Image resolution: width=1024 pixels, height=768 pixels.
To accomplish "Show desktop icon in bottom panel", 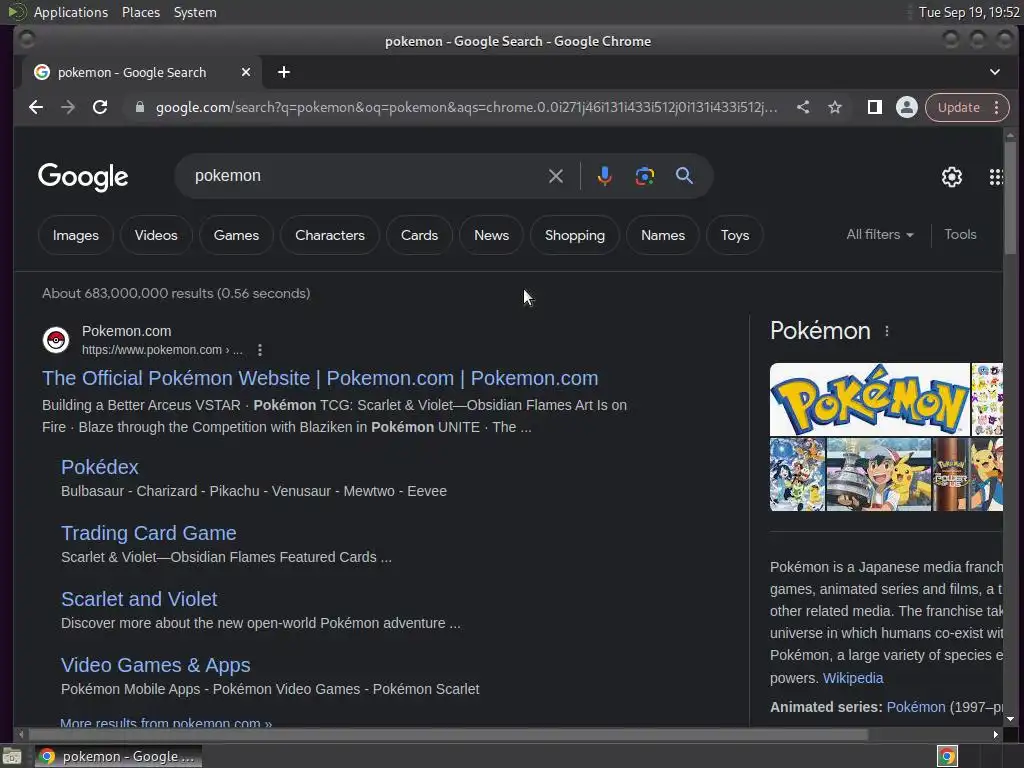I will 12,757.
